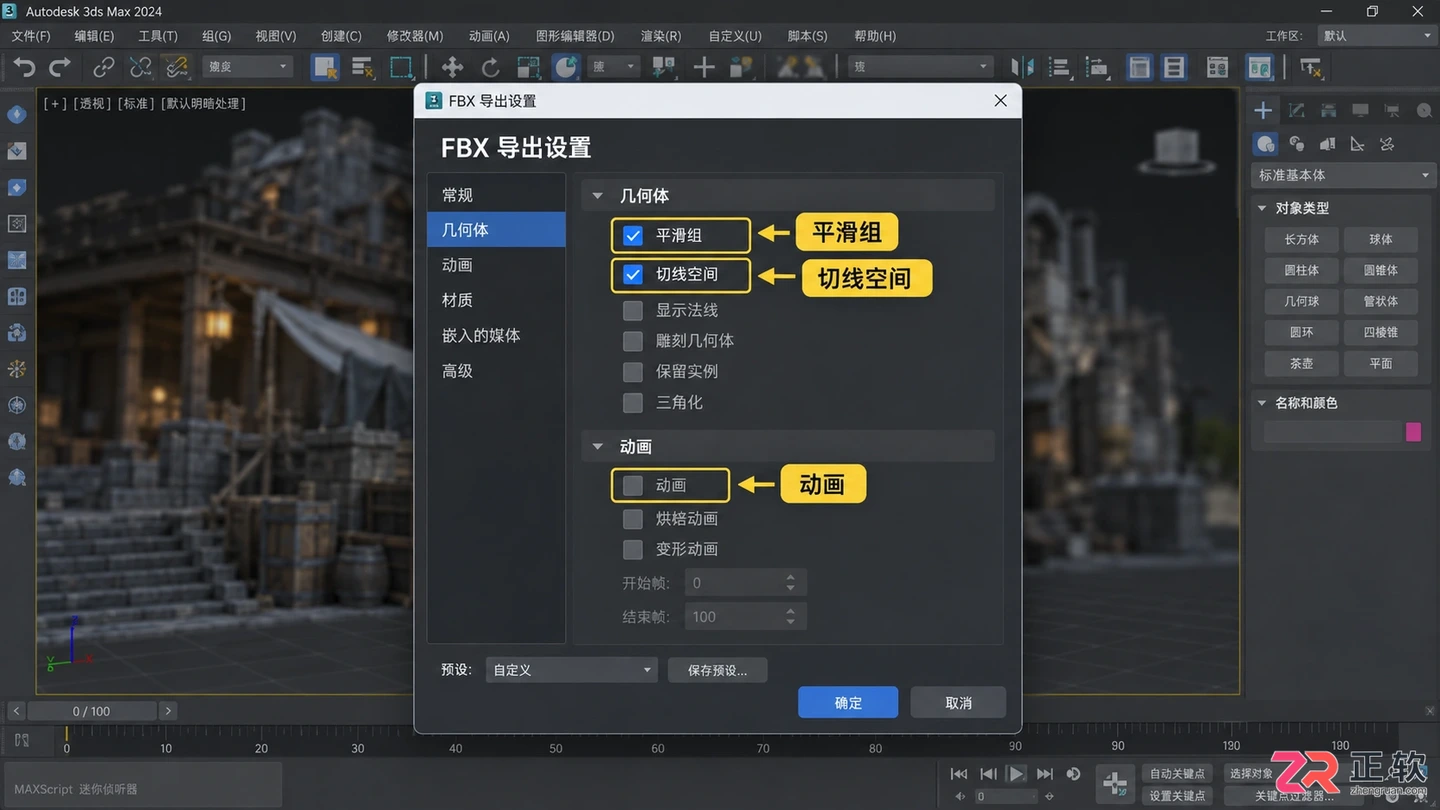
Task: Click the 0 / 100 time slider handle
Action: [x=92, y=711]
